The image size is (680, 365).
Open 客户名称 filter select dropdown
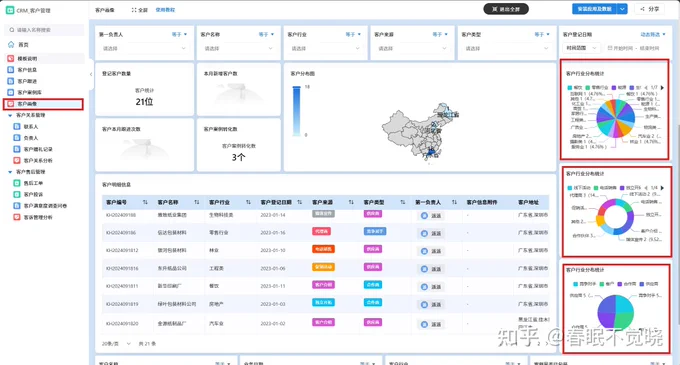(239, 49)
